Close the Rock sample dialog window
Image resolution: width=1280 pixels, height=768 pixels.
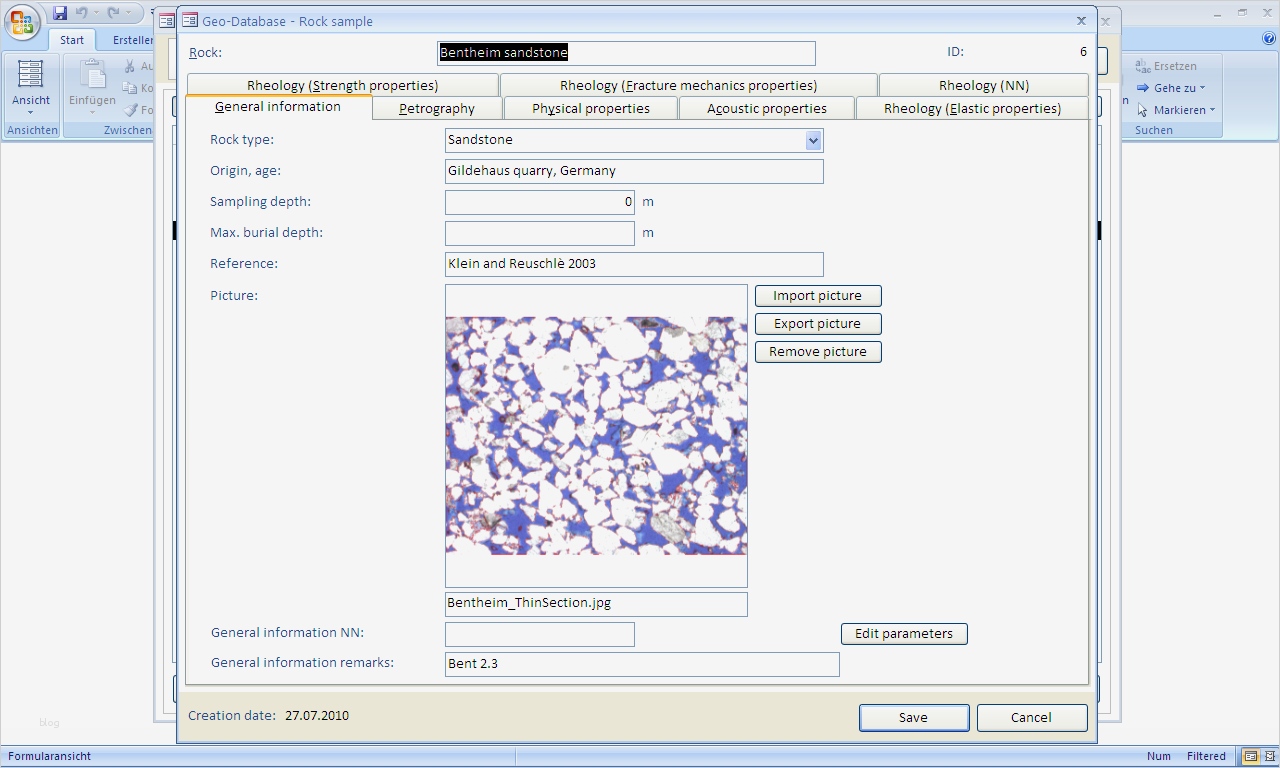(x=1081, y=20)
